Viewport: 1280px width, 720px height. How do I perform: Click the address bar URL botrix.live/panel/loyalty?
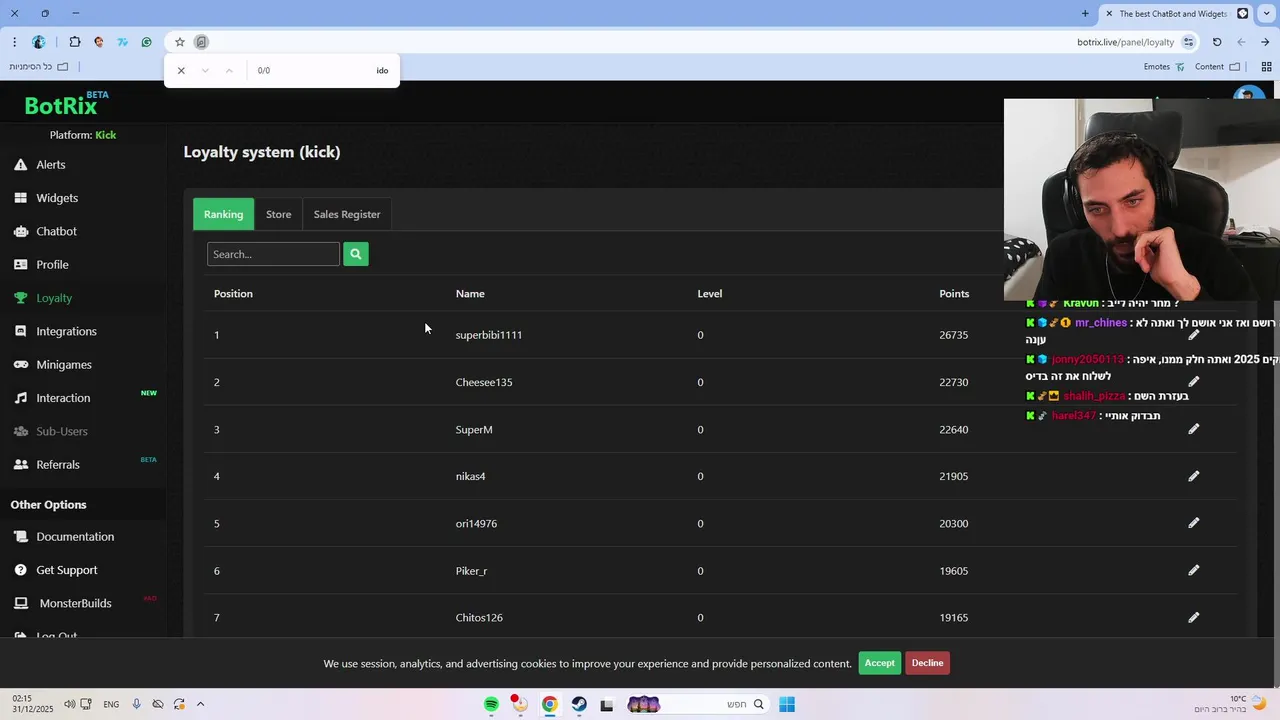(1125, 42)
